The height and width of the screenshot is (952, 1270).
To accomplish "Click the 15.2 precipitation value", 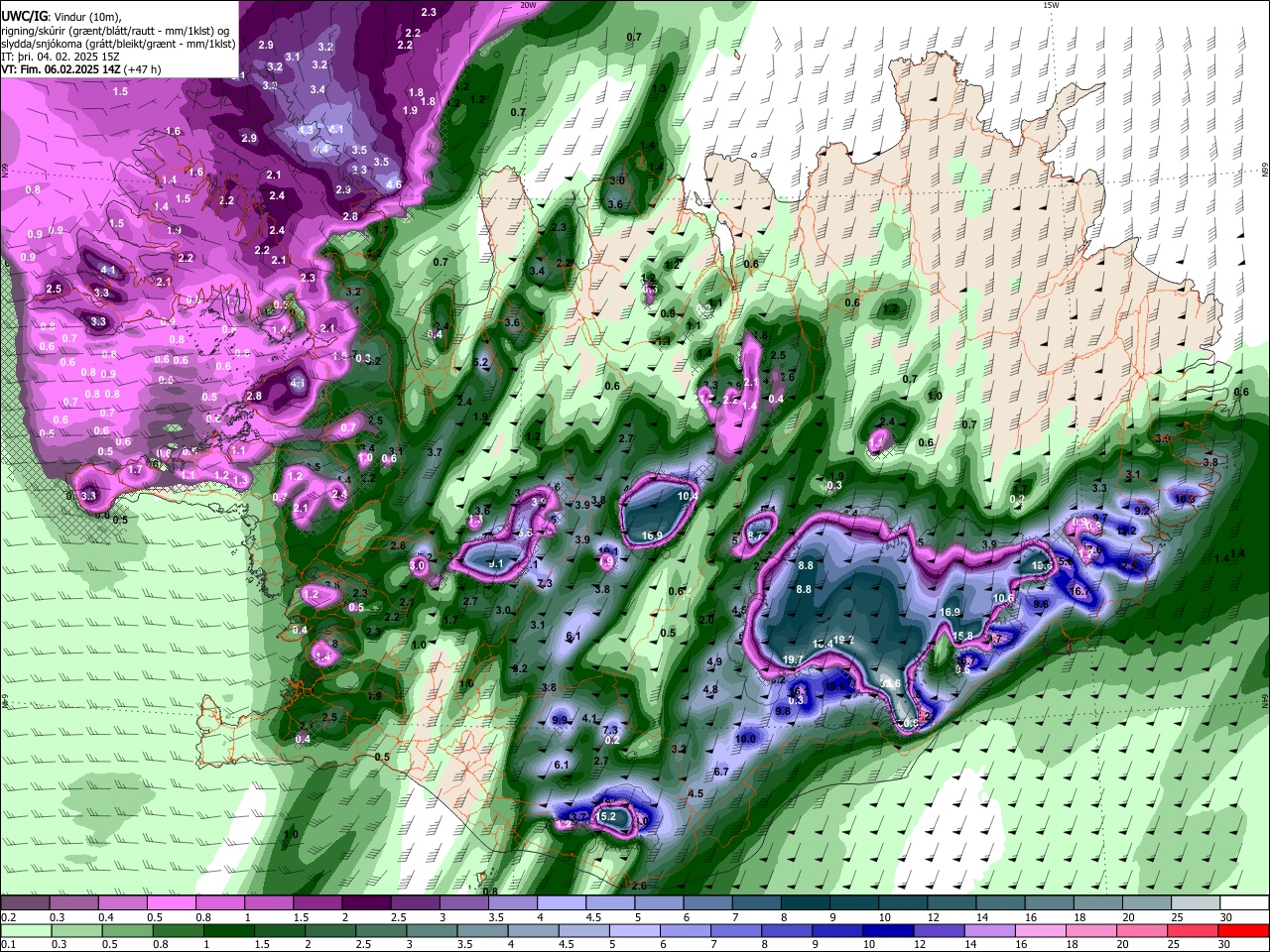I will point(608,816).
